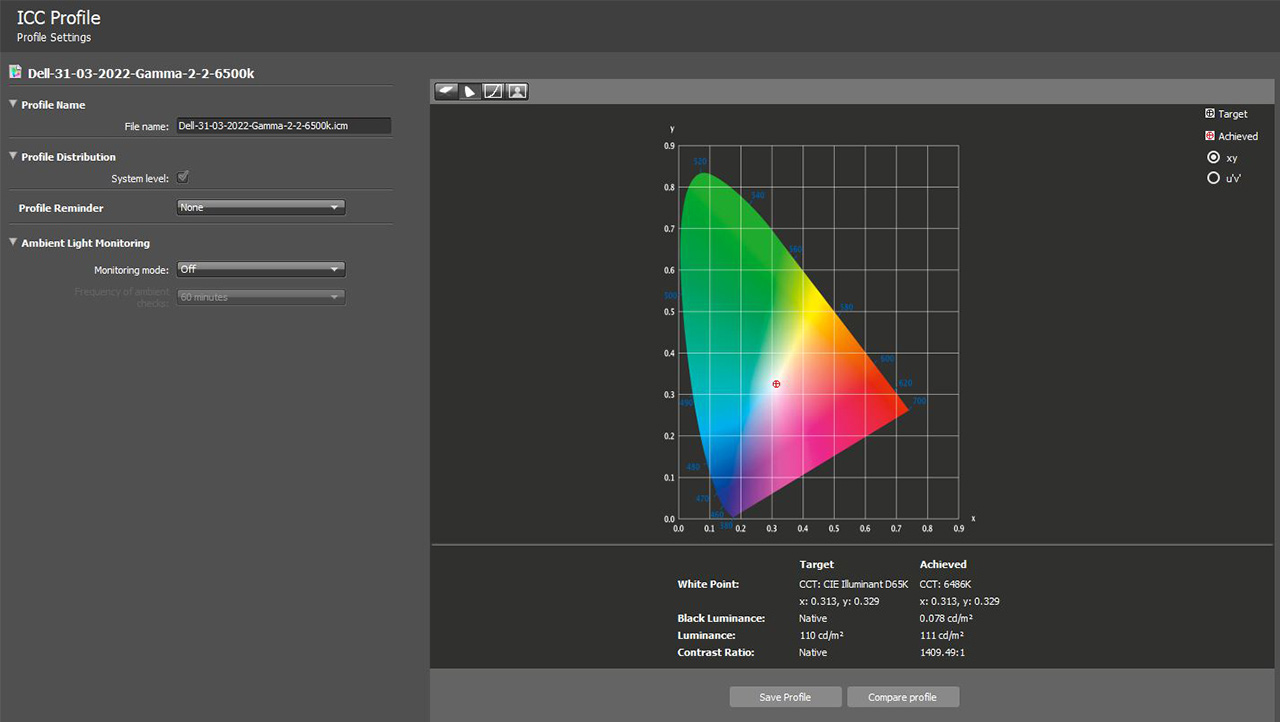Collapse the Ambient Light Monitoring section
This screenshot has width=1280, height=722.
(x=13, y=242)
